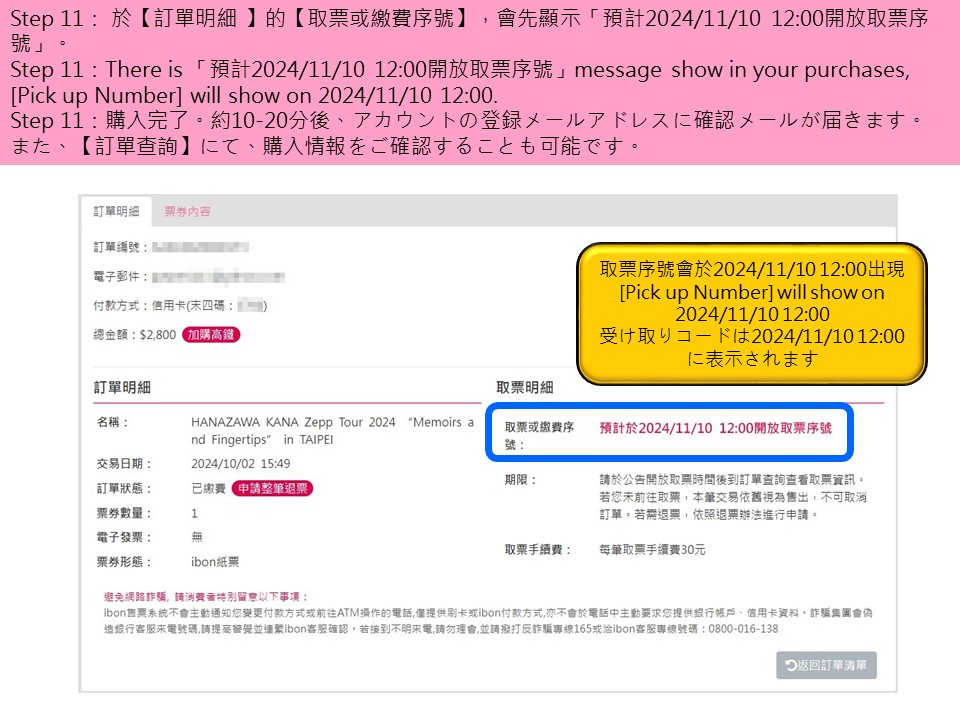Click the $2,800 total amount

coord(157,335)
